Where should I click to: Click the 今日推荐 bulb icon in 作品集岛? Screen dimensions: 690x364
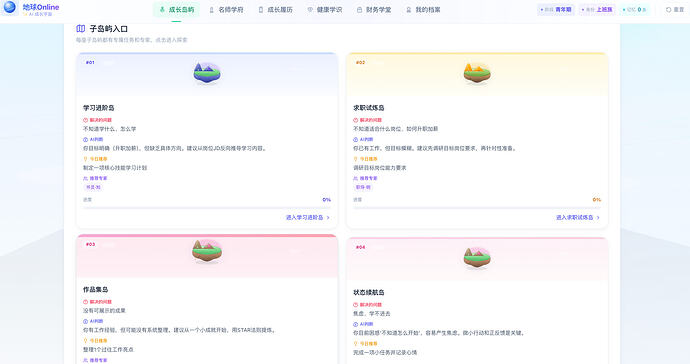85,341
